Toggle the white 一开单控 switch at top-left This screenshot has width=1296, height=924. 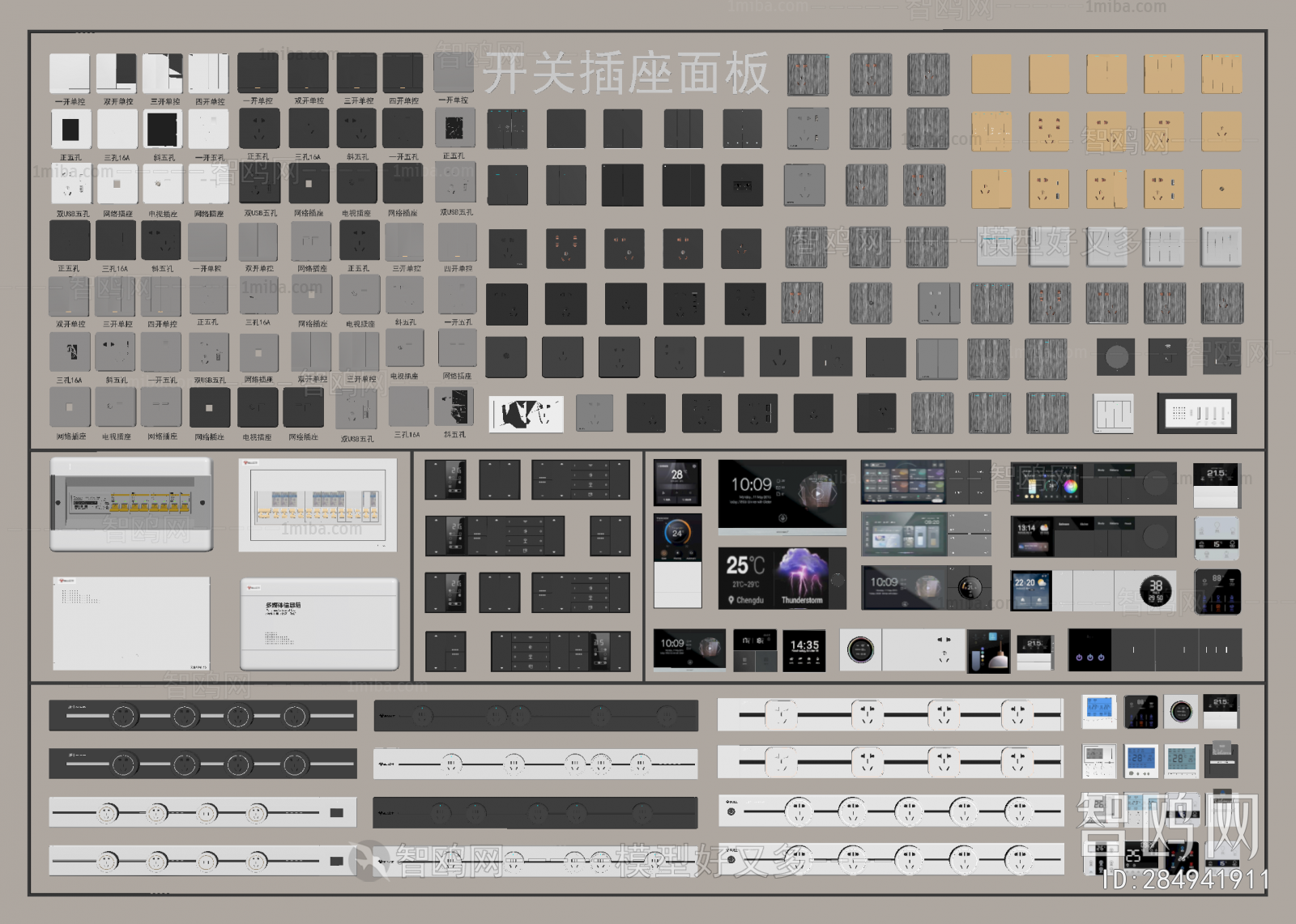pyautogui.click(x=70, y=74)
